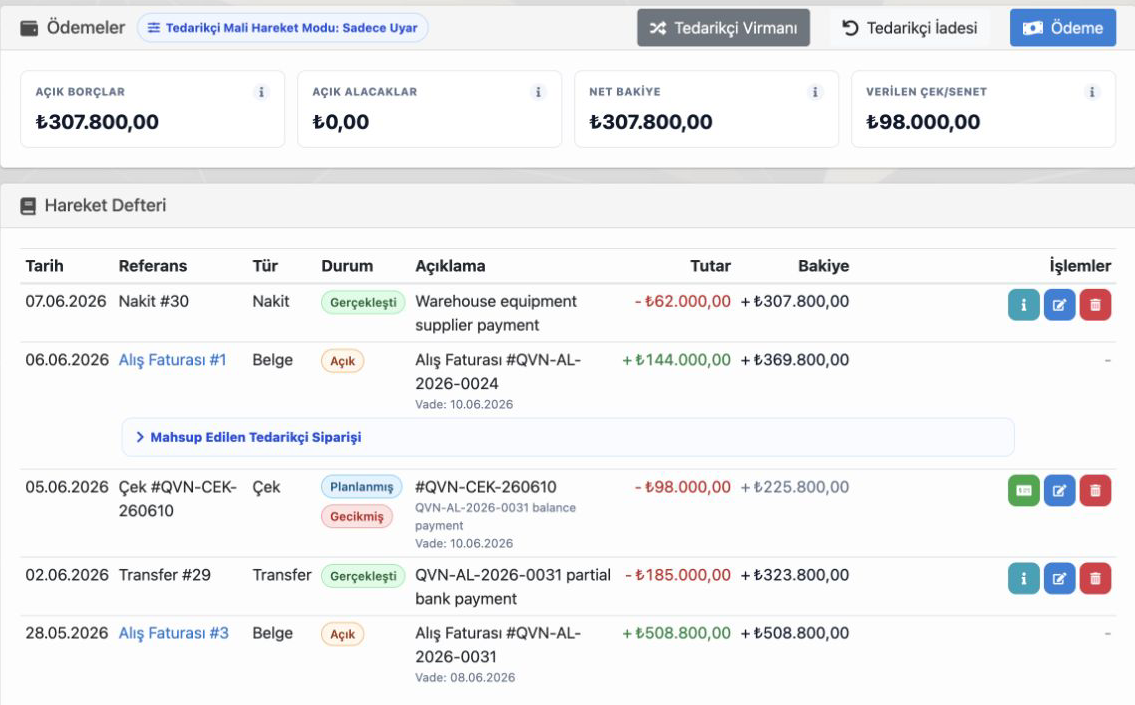1135x705 pixels.
Task: Open Alış Faturası #1 link
Action: click(172, 360)
